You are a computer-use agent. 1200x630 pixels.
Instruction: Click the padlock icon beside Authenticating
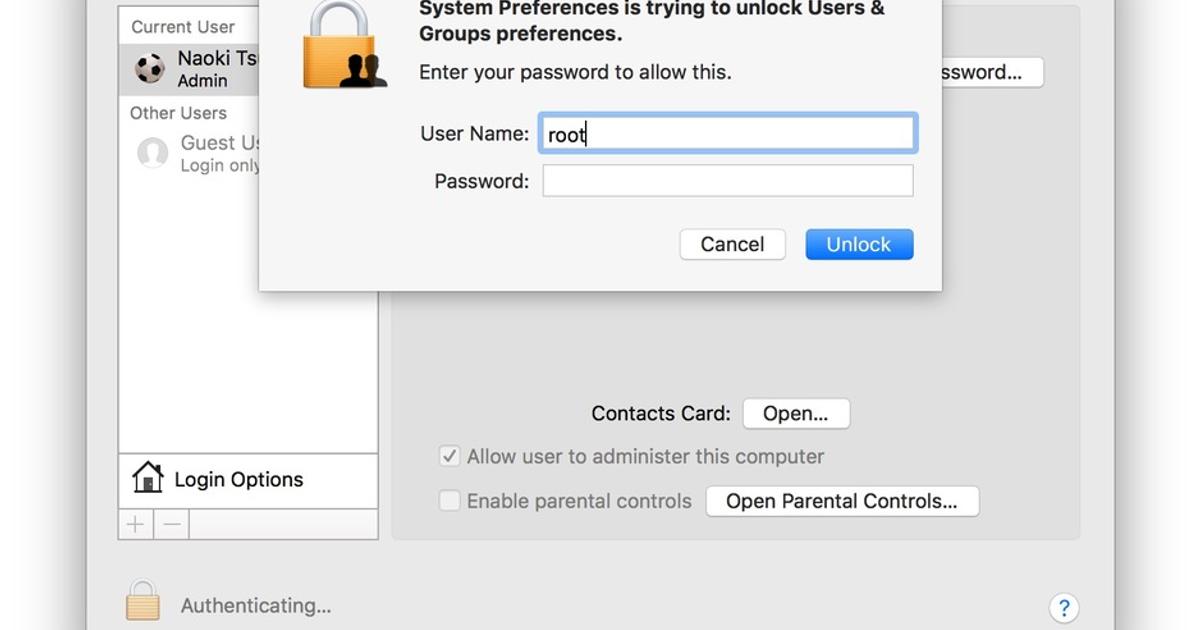tap(143, 601)
